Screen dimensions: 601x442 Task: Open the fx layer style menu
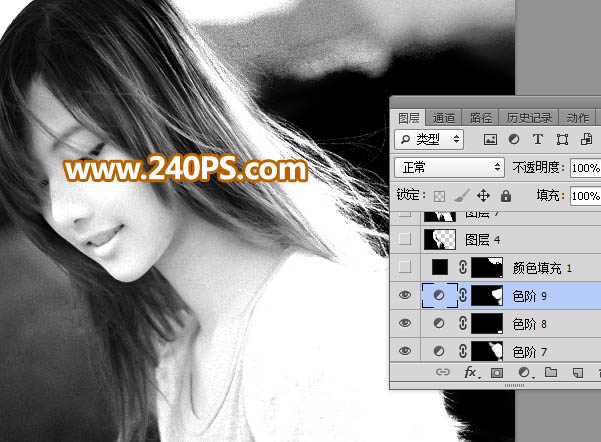(x=470, y=372)
